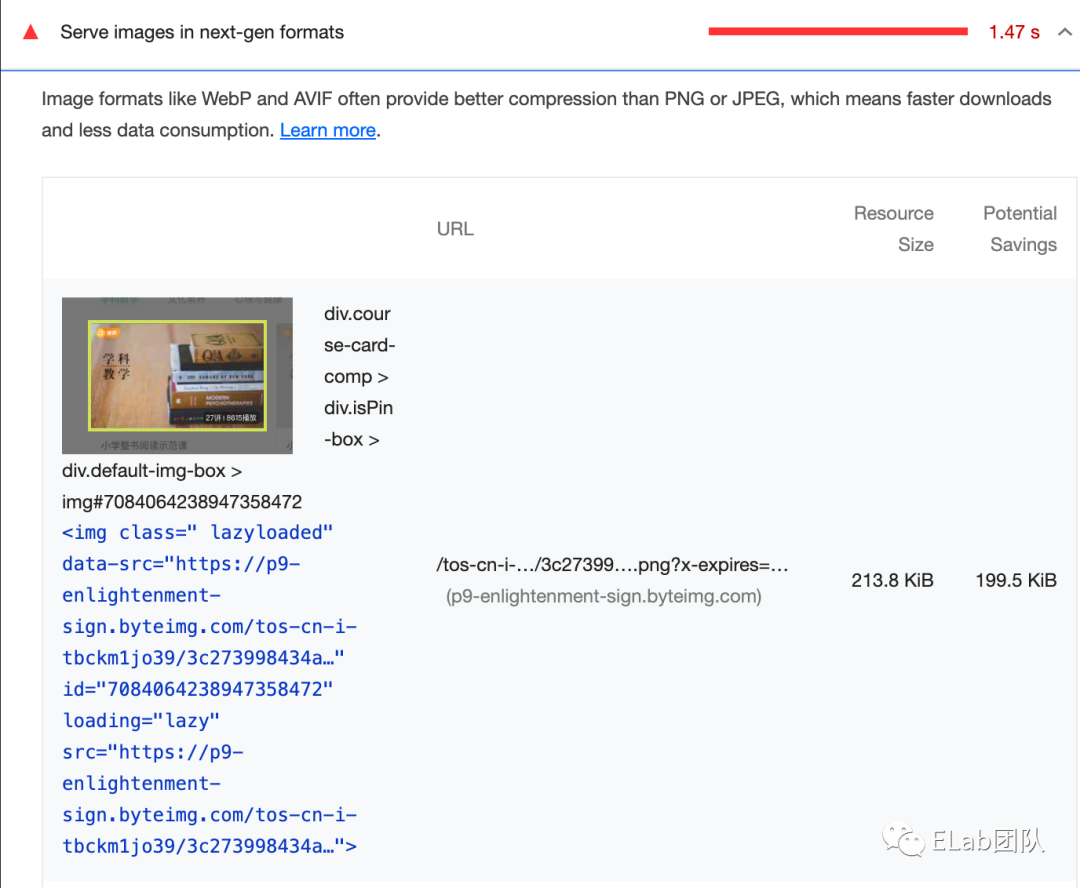The image size is (1080, 888).
Task: Click the blue img class lazyloaded snippet
Action: tap(209, 689)
